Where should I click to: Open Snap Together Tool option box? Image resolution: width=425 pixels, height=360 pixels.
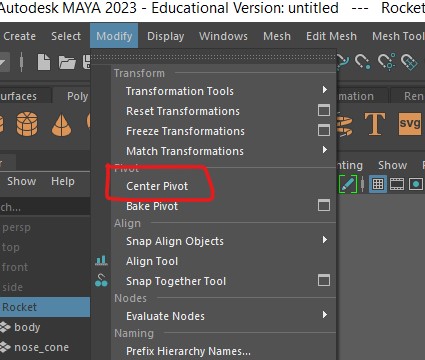[324, 280]
